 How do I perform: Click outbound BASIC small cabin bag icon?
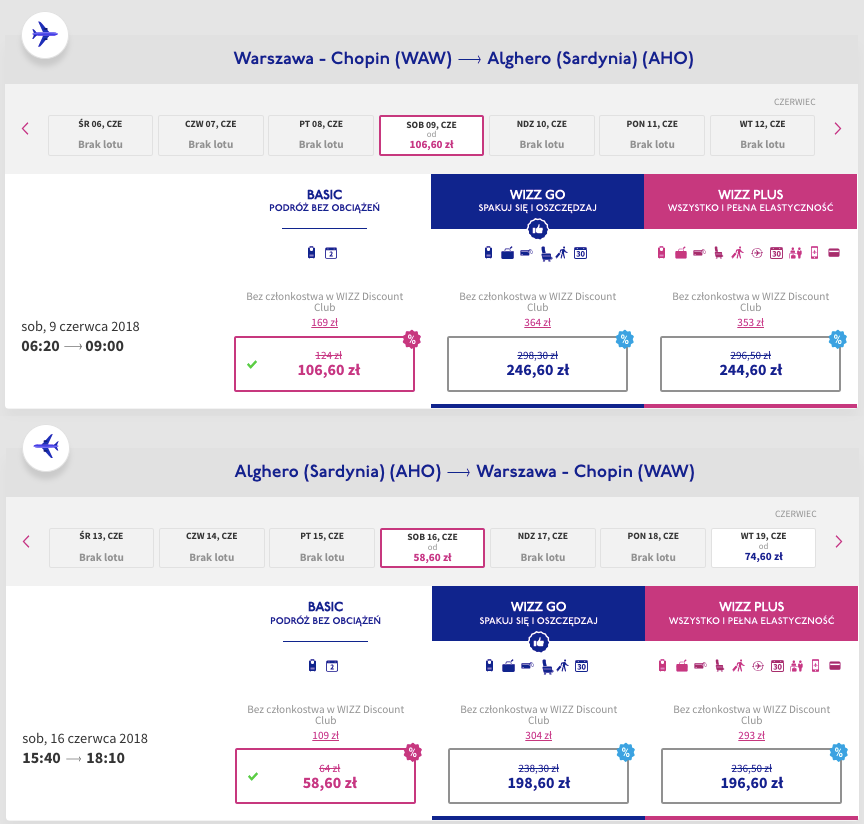coord(311,253)
